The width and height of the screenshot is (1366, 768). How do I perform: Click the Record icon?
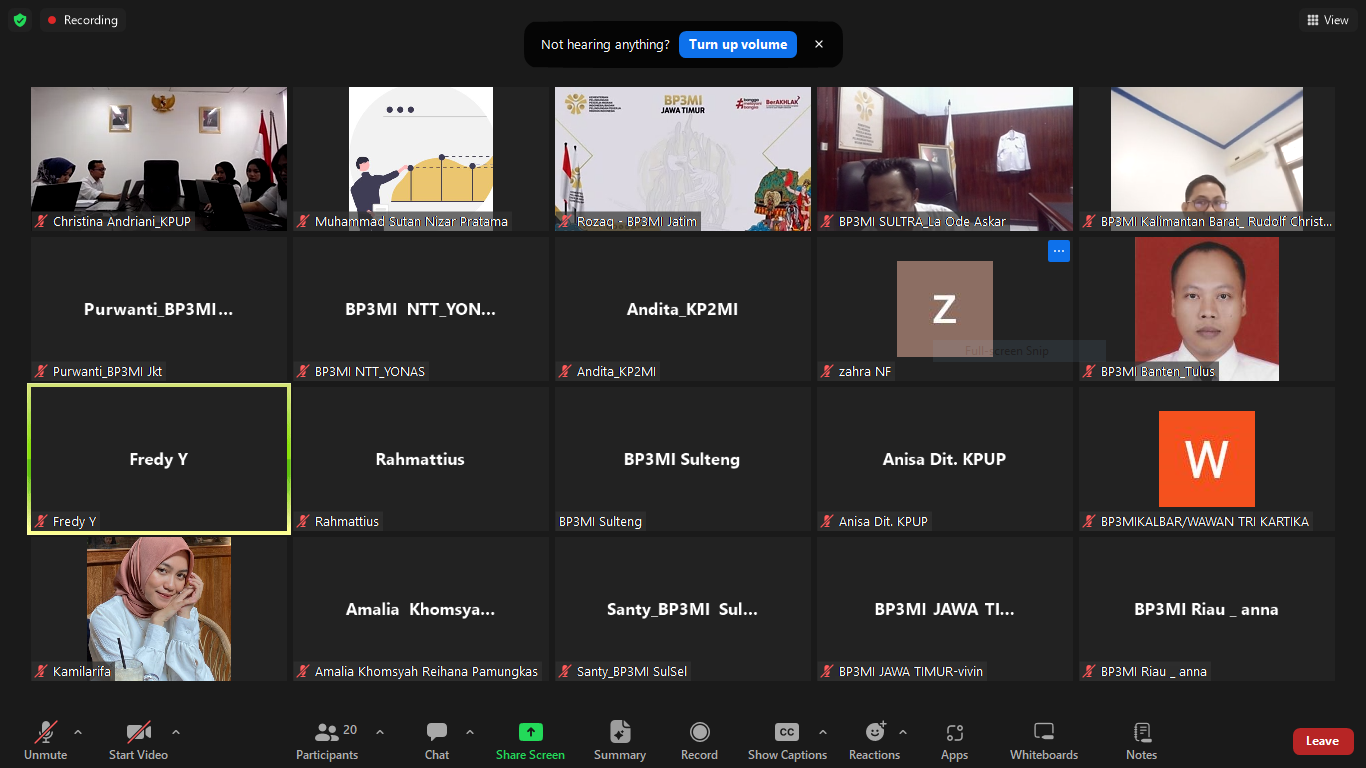699,741
